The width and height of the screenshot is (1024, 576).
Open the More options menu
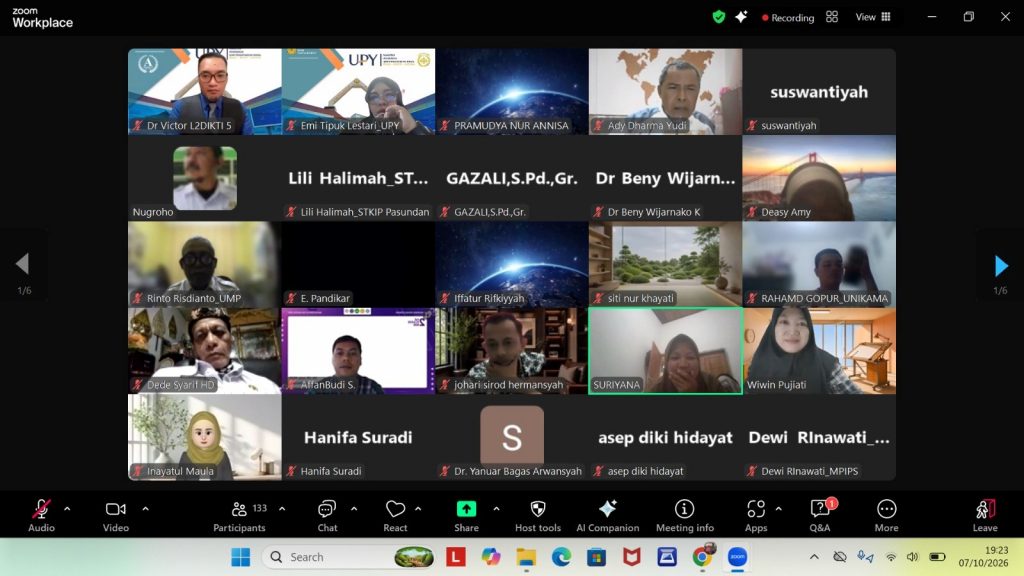pos(886,515)
